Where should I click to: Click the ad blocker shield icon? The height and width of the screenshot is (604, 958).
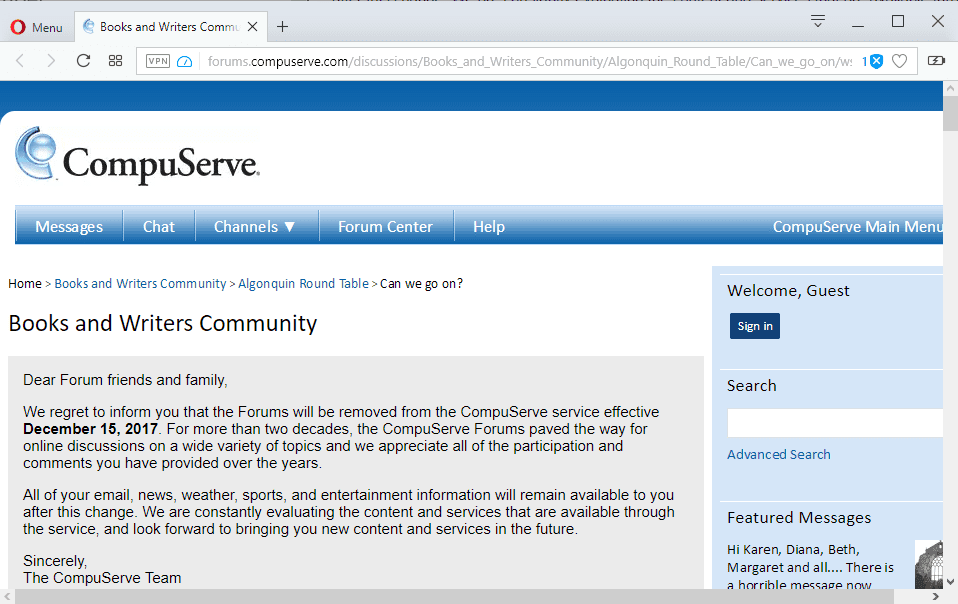[876, 61]
